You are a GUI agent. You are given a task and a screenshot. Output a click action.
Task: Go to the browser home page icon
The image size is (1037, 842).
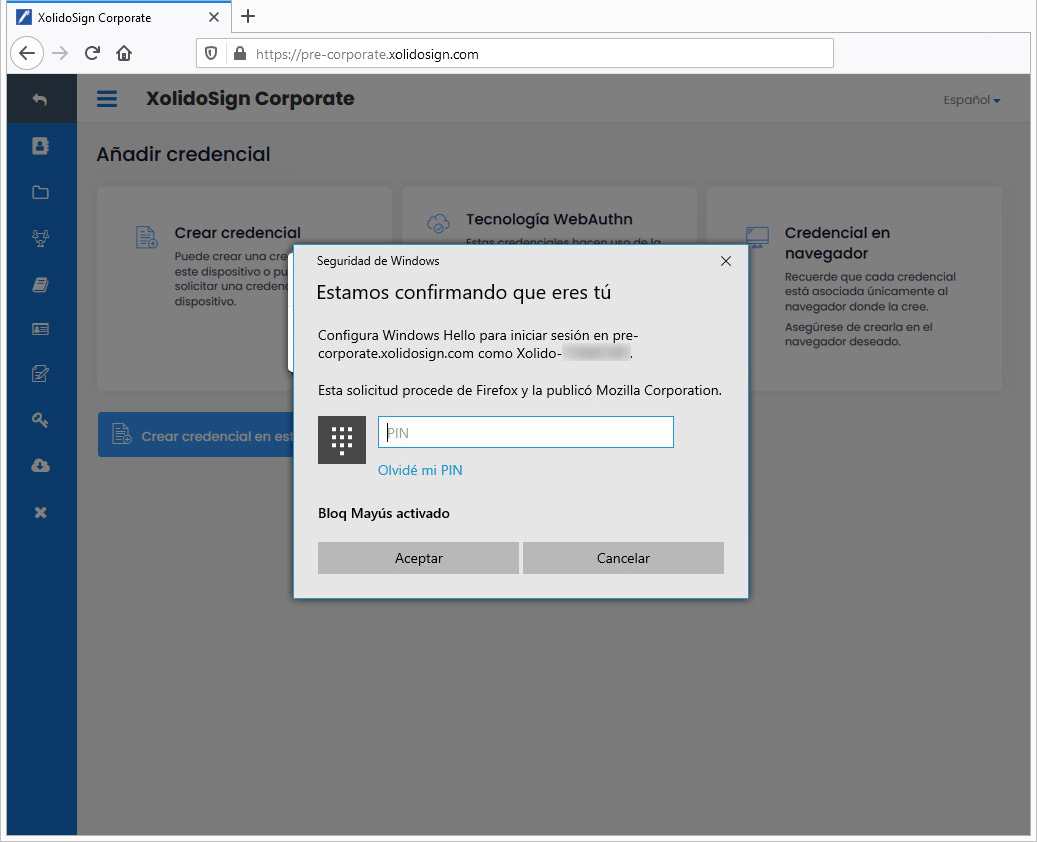tap(124, 53)
